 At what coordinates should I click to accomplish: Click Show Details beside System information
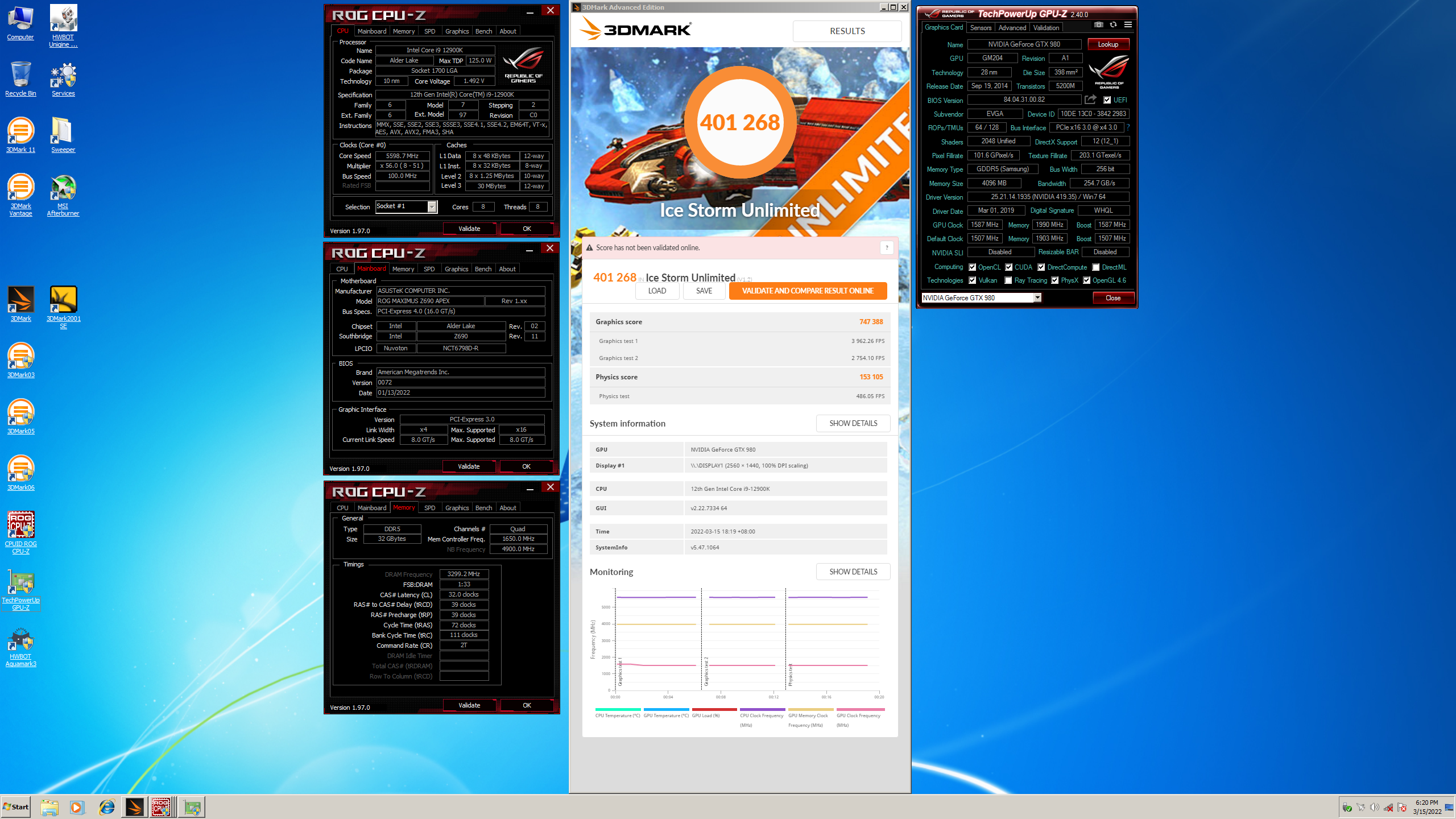coord(853,423)
